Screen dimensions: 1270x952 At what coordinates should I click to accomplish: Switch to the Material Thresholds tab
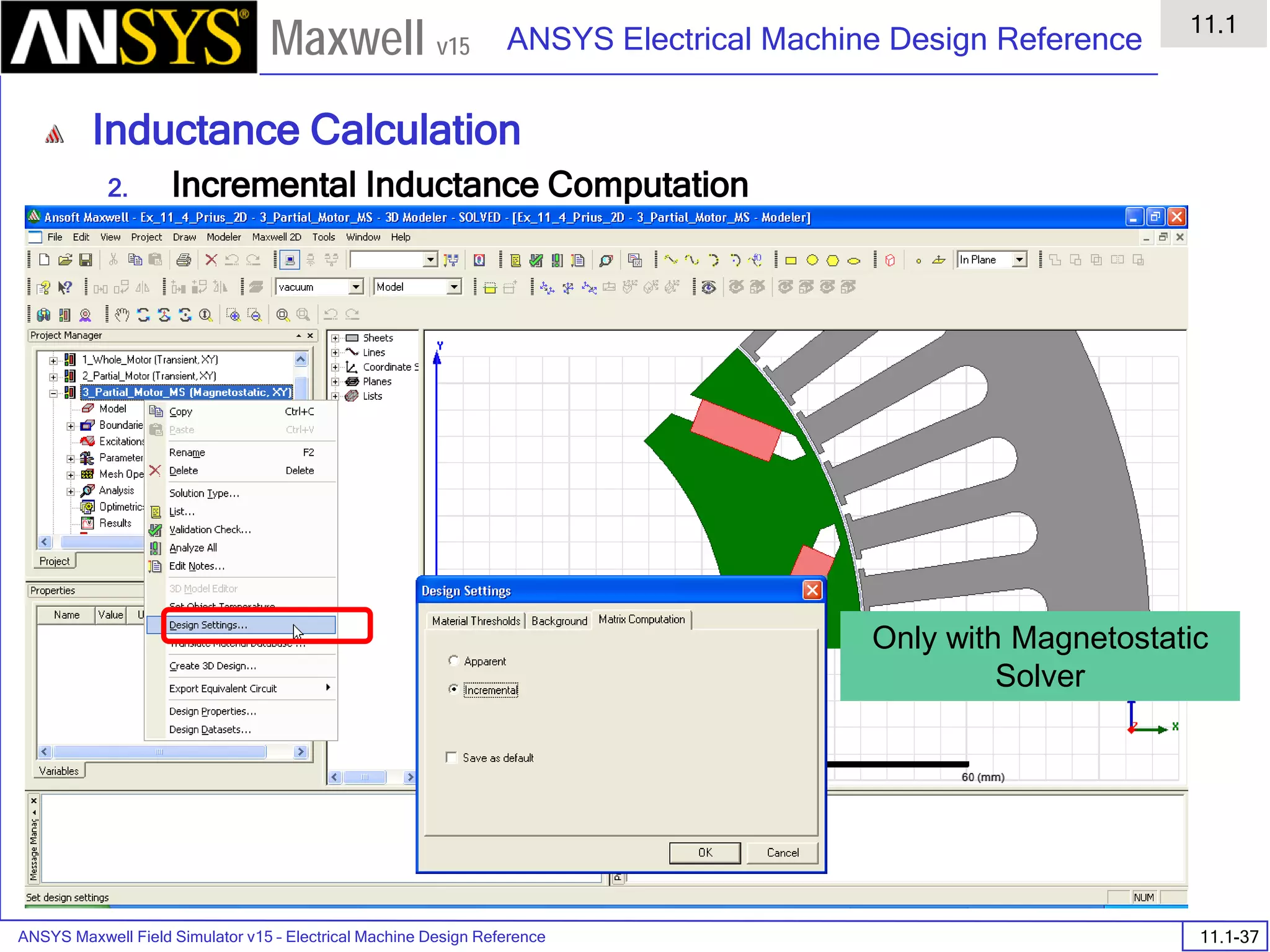click(476, 621)
